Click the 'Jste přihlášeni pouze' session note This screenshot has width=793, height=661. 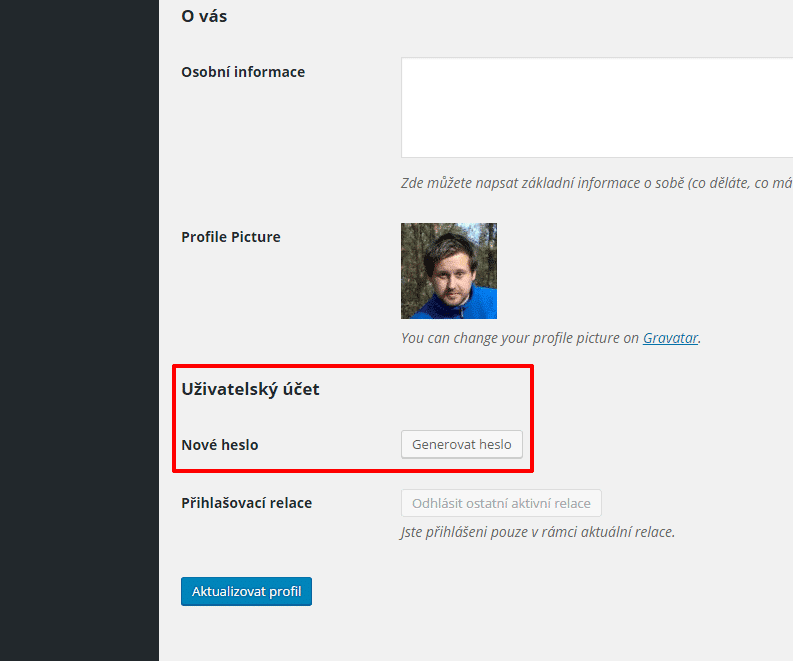tap(538, 532)
